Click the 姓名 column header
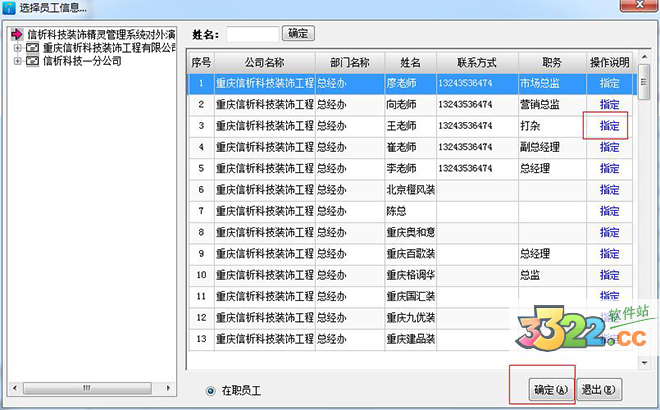Viewport: 660px width, 410px height. (x=410, y=63)
